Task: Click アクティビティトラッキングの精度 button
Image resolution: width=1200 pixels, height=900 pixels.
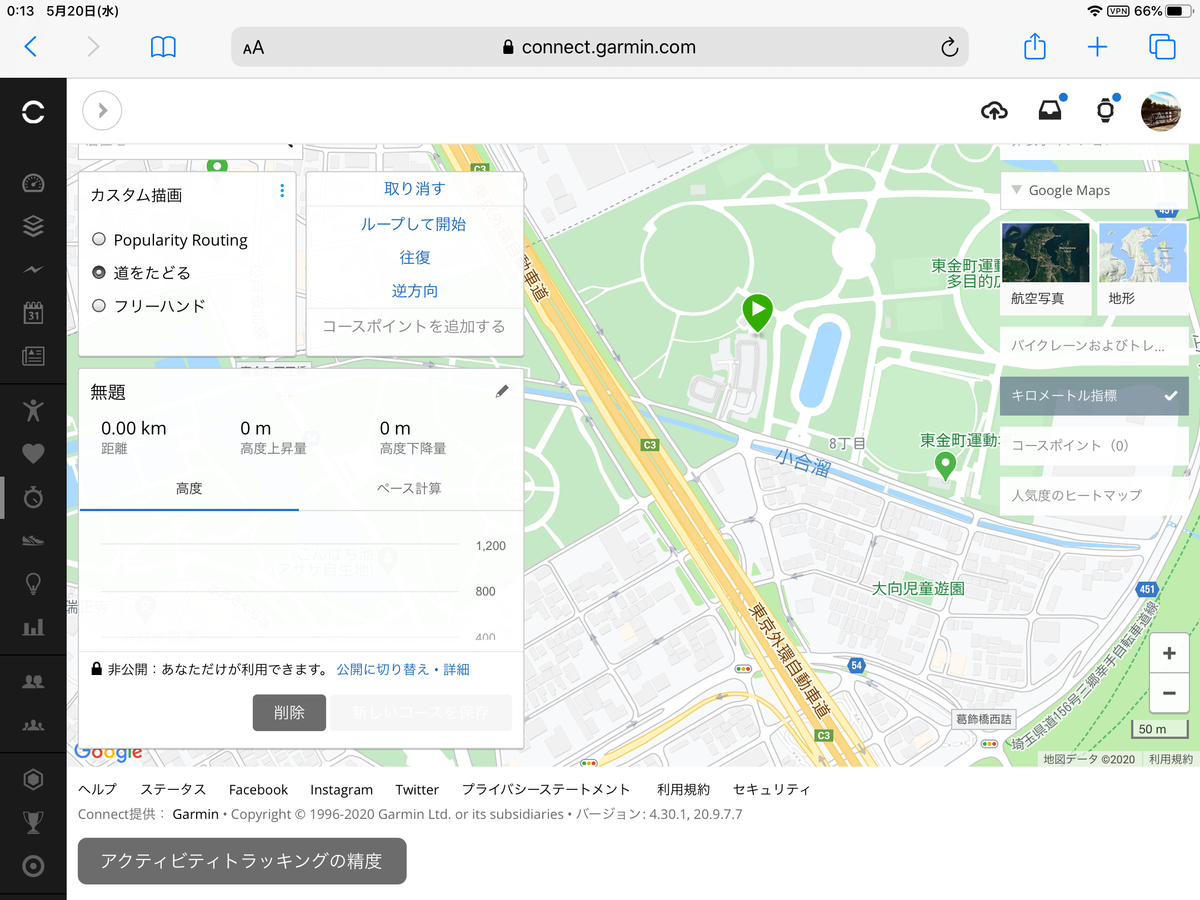Action: pyautogui.click(x=242, y=860)
